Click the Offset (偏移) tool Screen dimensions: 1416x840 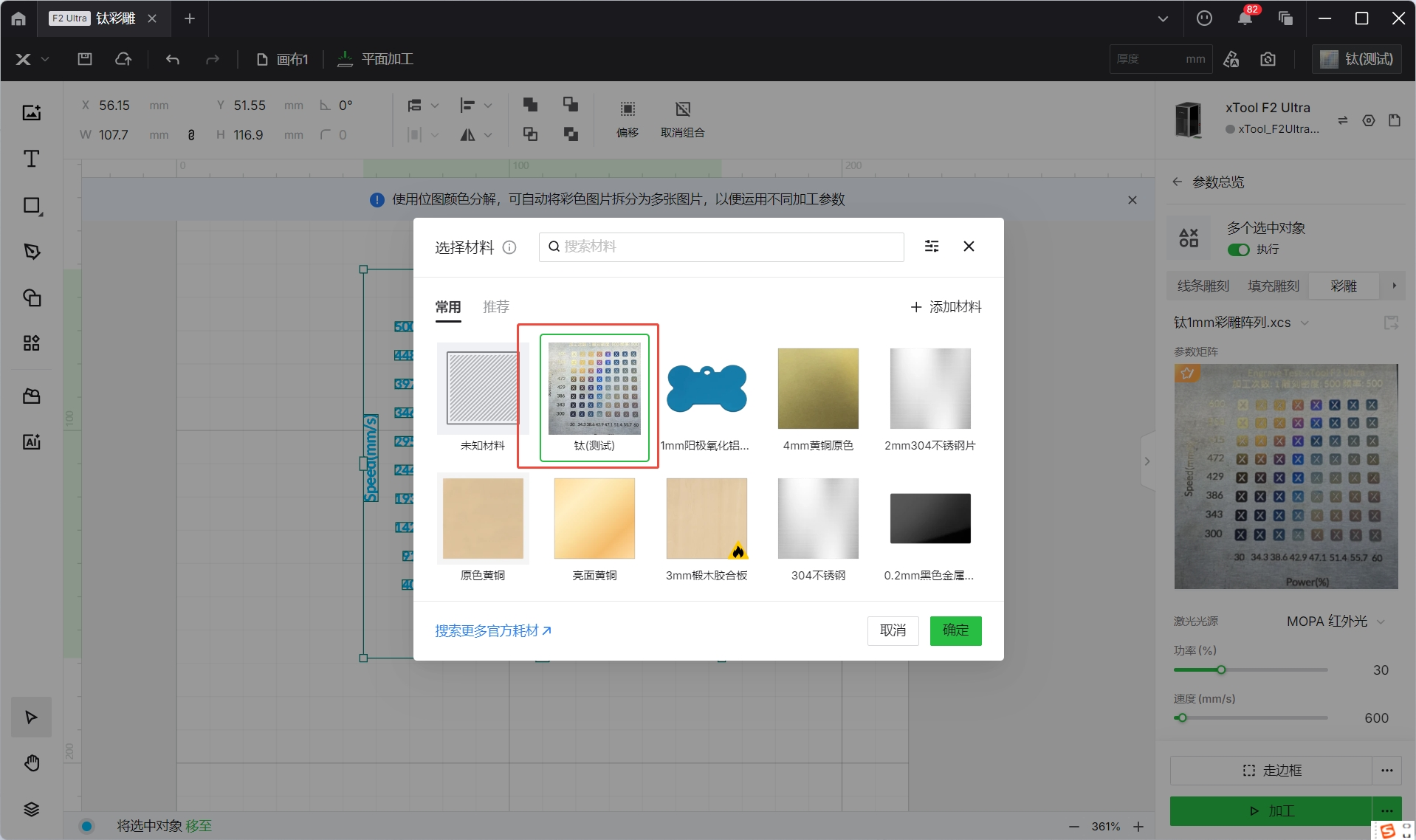click(x=628, y=119)
